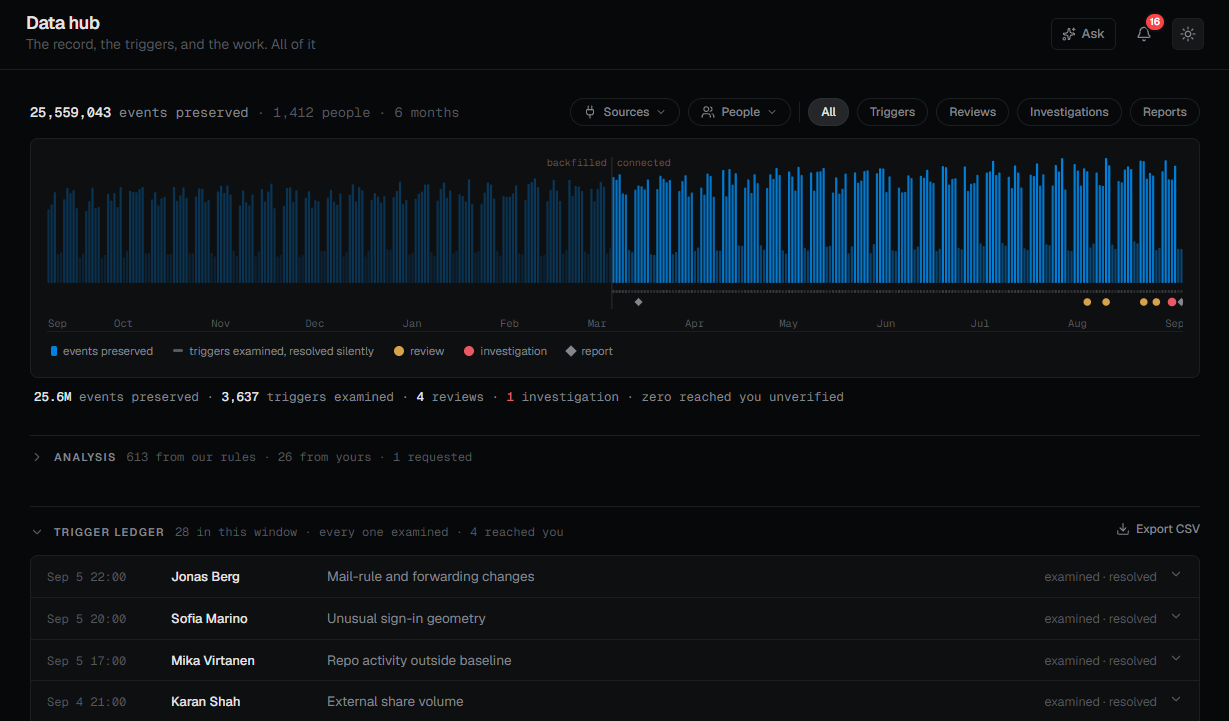Select the All filter tab

[828, 112]
